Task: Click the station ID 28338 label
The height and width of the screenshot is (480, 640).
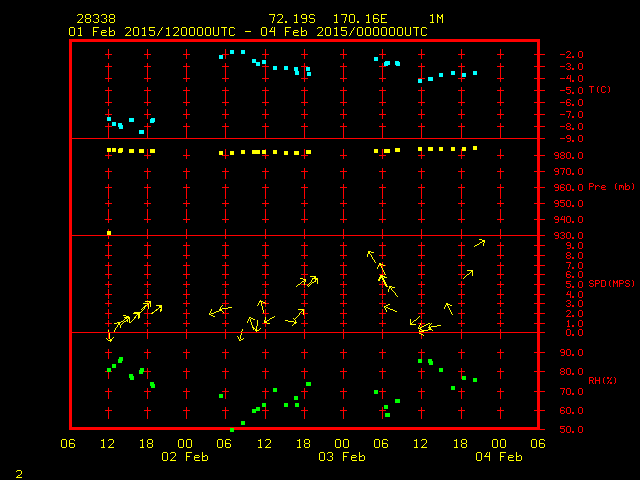Action: pos(95,19)
